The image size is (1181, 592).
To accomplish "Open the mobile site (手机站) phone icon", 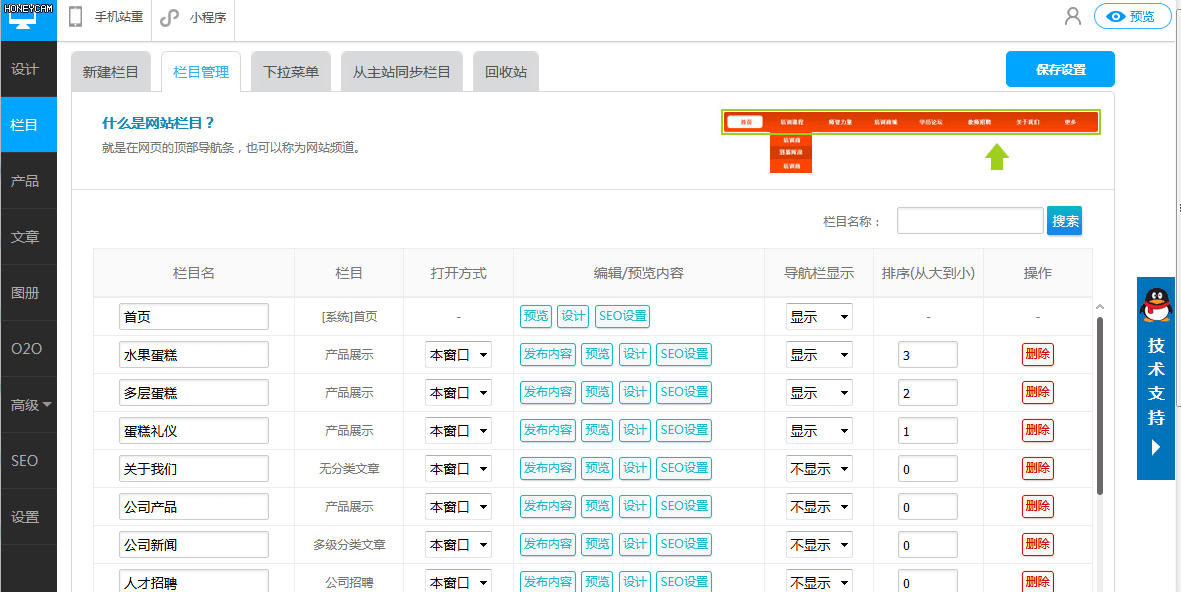I will 76,17.
